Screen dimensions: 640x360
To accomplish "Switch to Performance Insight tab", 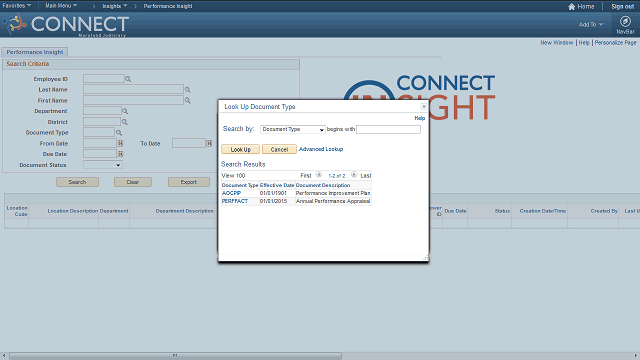I will pos(35,52).
